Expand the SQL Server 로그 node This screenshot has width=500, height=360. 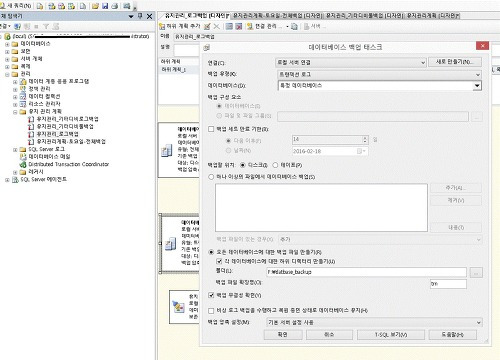(x=15, y=149)
